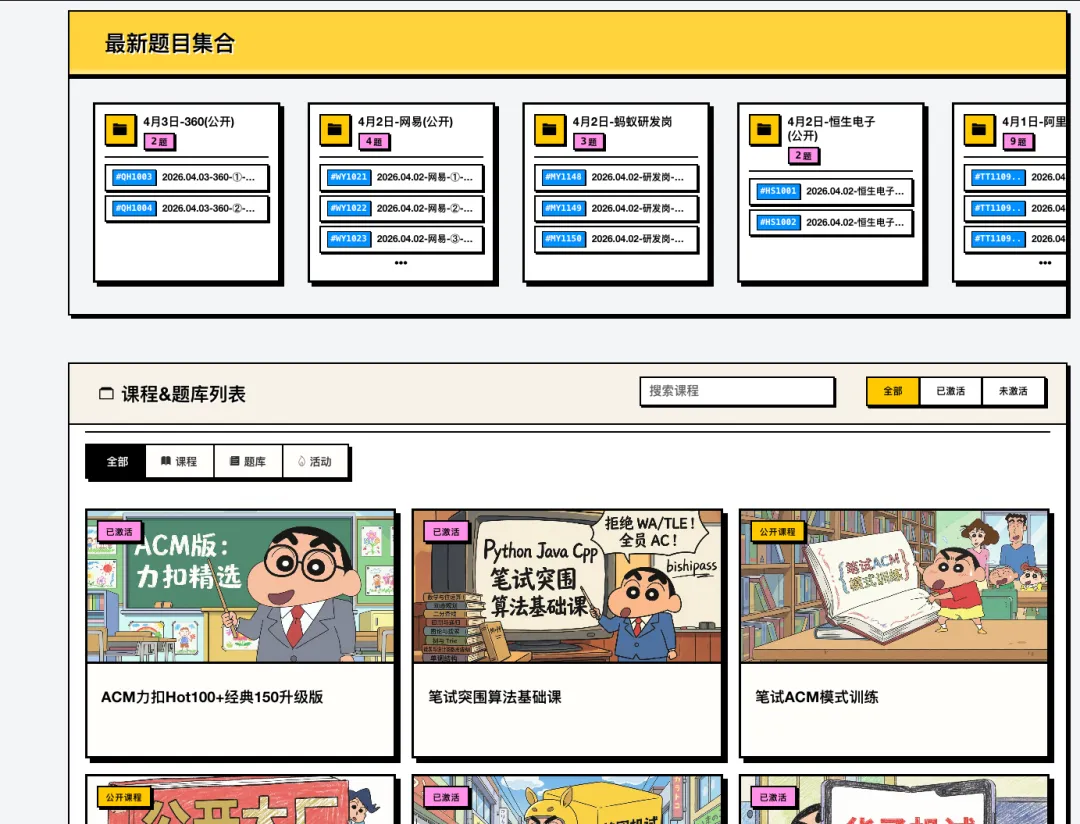This screenshot has width=1080, height=824.
Task: Focus the 搜索课程 search field
Action: click(737, 391)
